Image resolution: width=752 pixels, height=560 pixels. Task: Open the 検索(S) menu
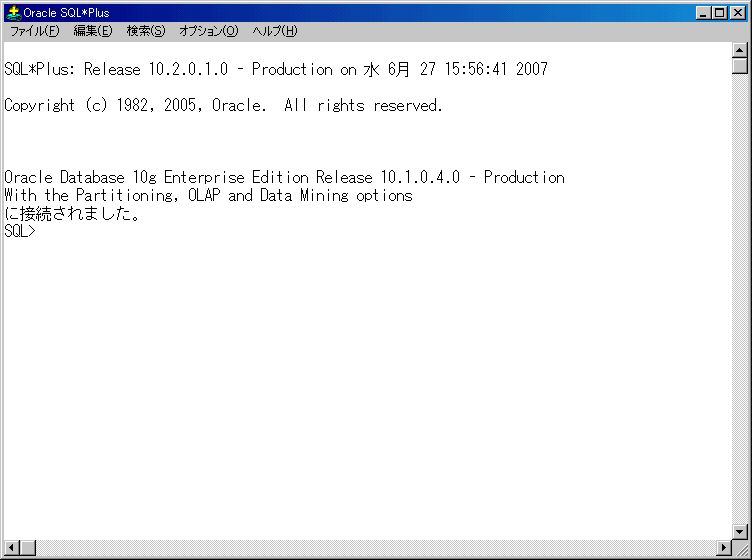tap(145, 31)
